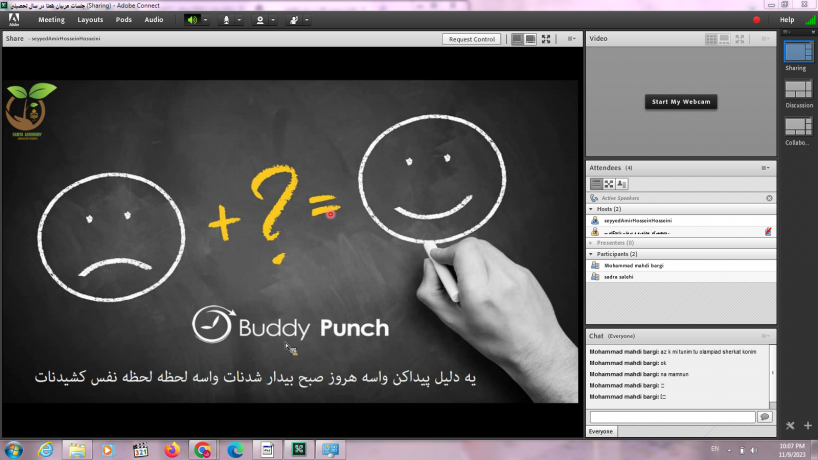Select Share pod zoom-in view icon
Screen dimensions: 818x460
click(530, 39)
